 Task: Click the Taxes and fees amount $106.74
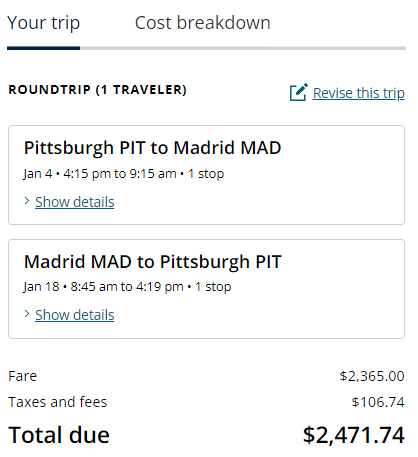(x=378, y=402)
